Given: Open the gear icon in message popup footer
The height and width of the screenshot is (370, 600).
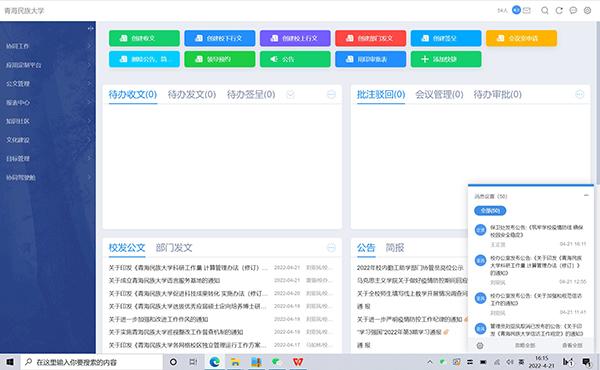Looking at the screenshot, I should pyautogui.click(x=480, y=346).
